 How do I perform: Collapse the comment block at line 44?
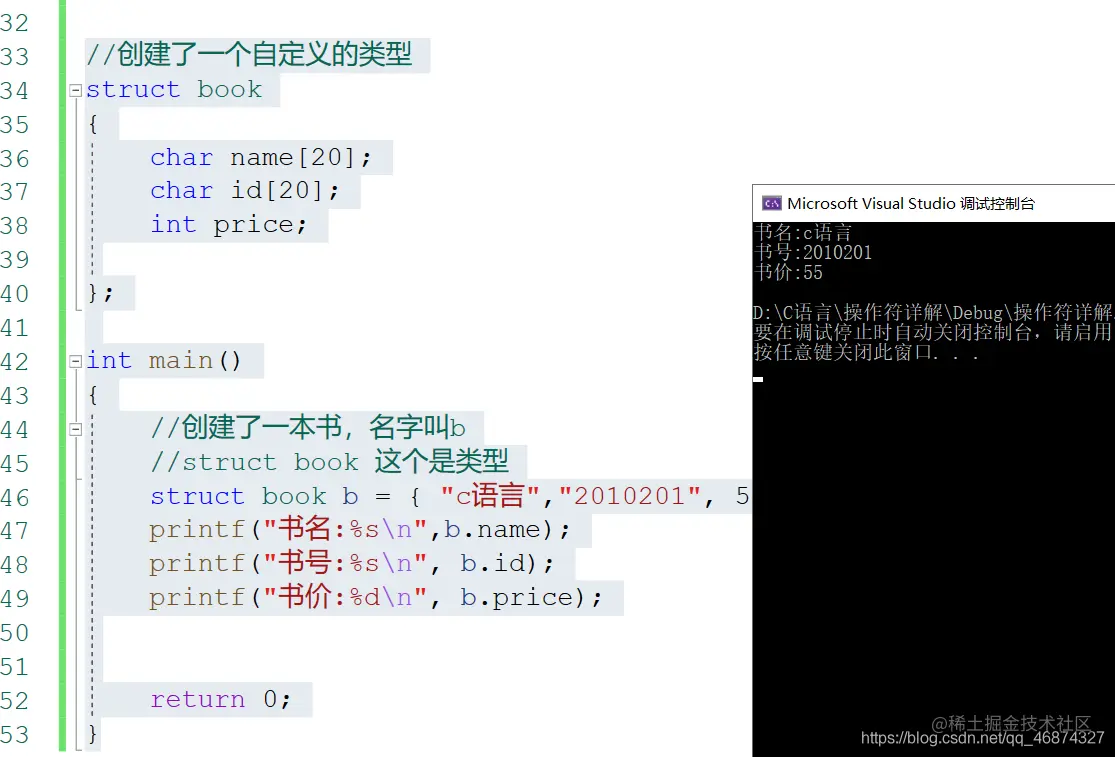[75, 429]
